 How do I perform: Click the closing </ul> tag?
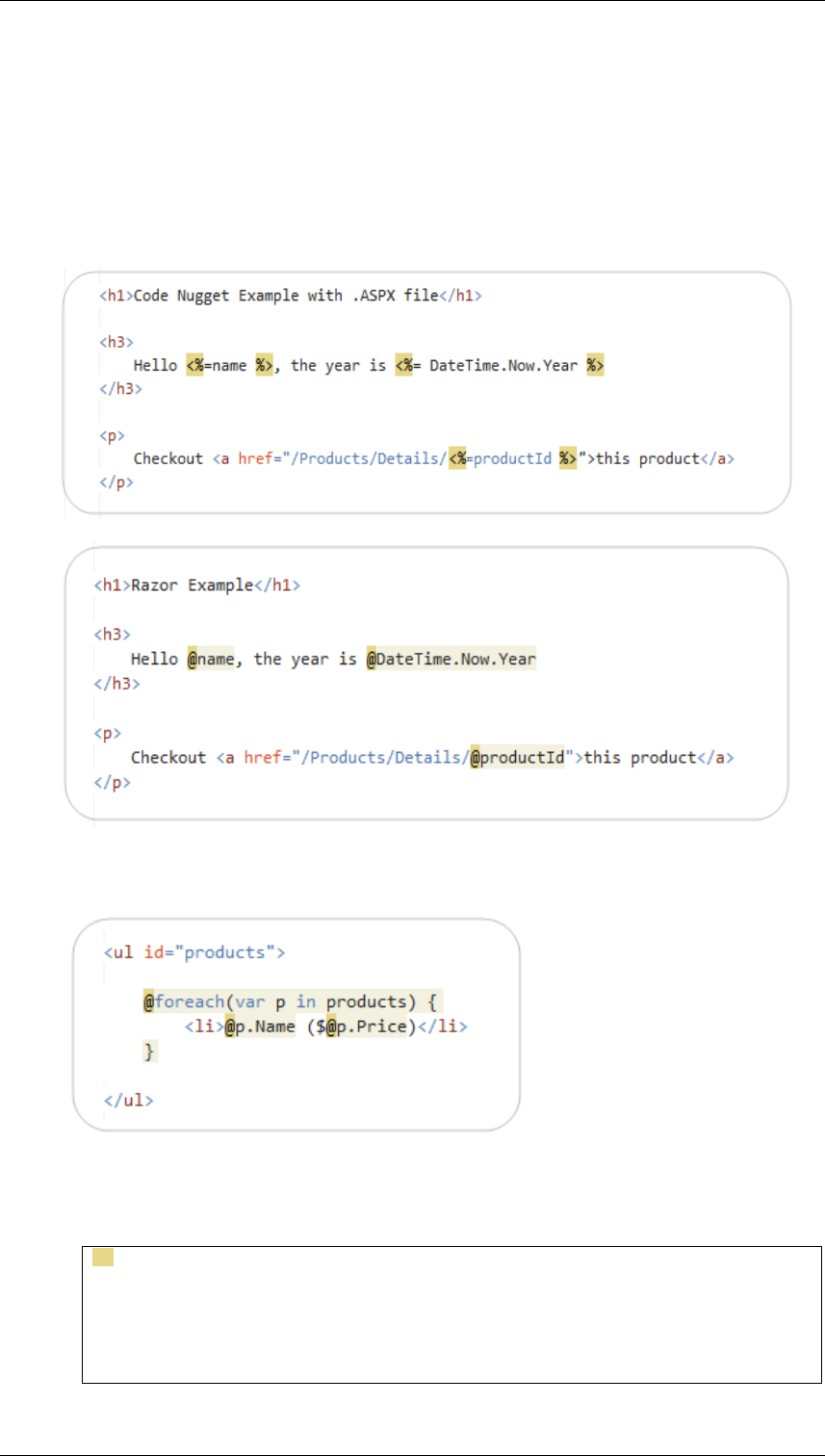click(x=128, y=1099)
